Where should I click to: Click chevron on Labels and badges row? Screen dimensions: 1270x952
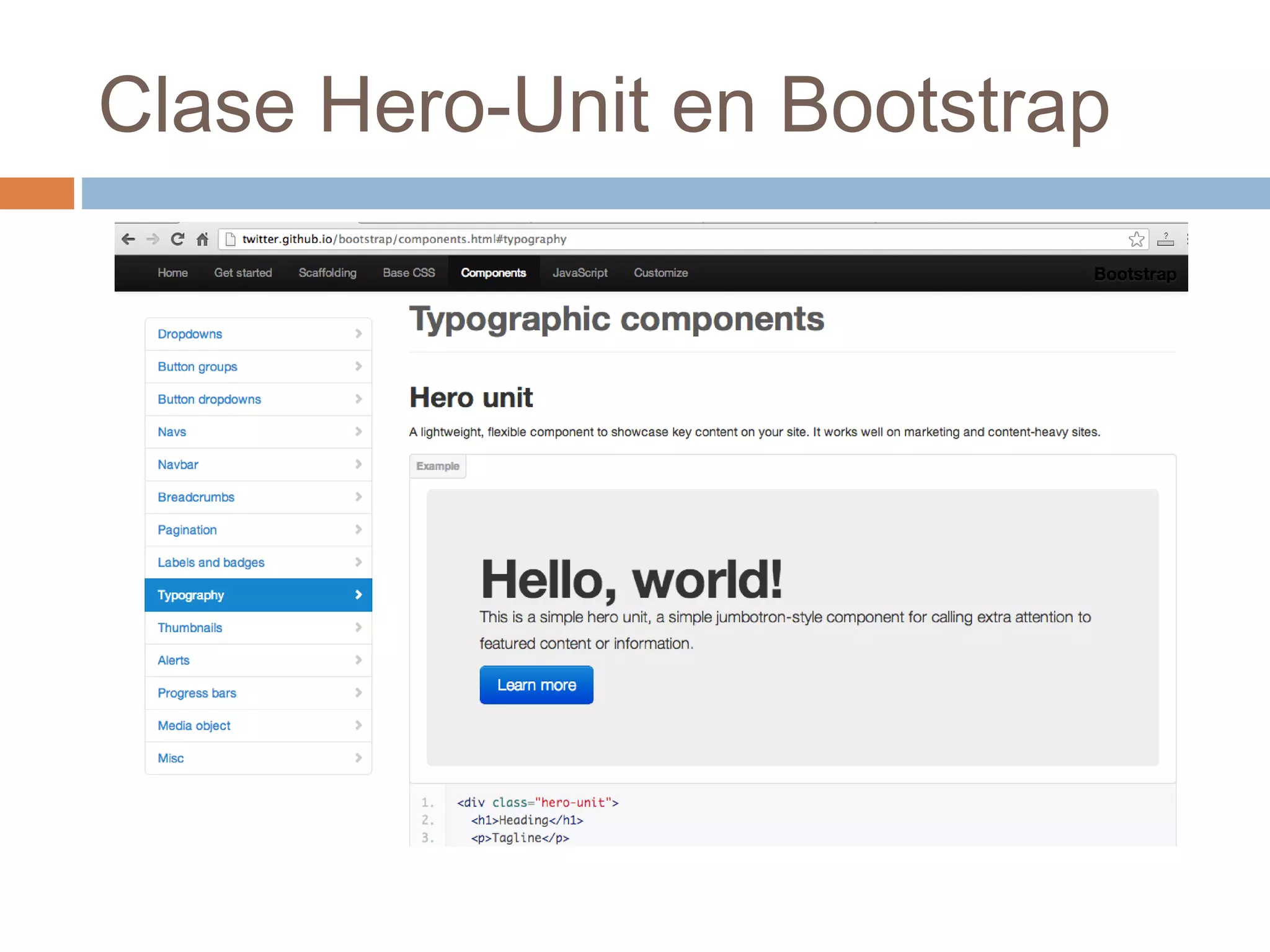click(358, 563)
